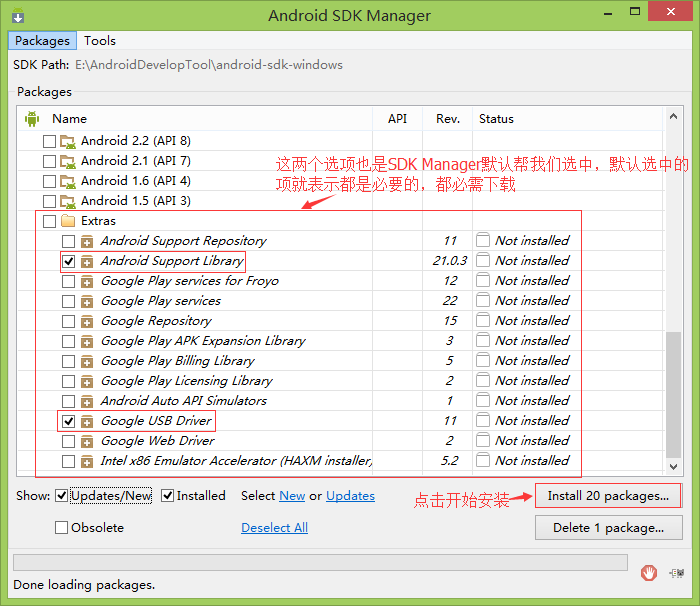This screenshot has width=700, height=606.
Task: Click the package list scrollbar up arrow
Action: (x=674, y=117)
